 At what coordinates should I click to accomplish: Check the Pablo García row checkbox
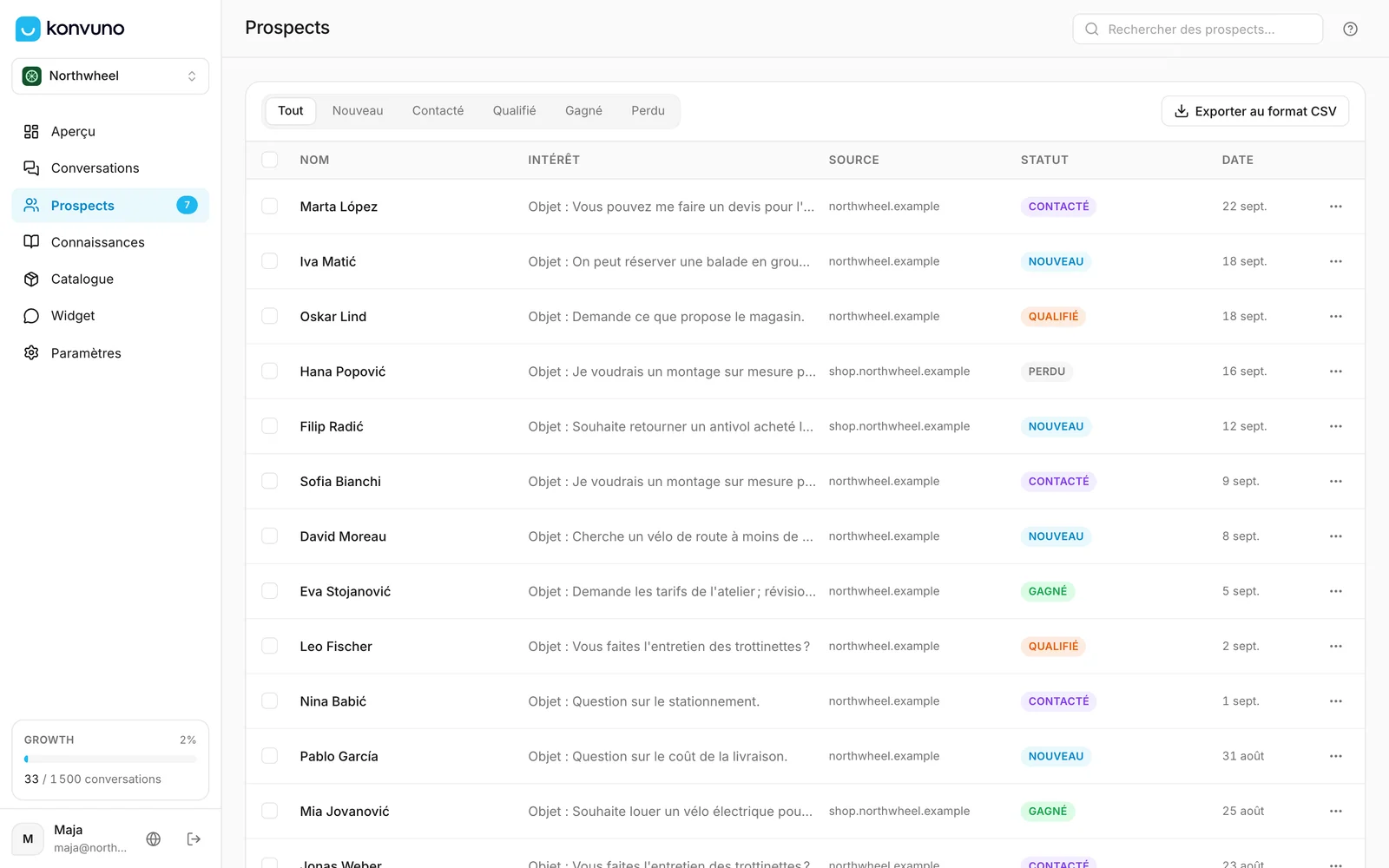pyautogui.click(x=270, y=756)
